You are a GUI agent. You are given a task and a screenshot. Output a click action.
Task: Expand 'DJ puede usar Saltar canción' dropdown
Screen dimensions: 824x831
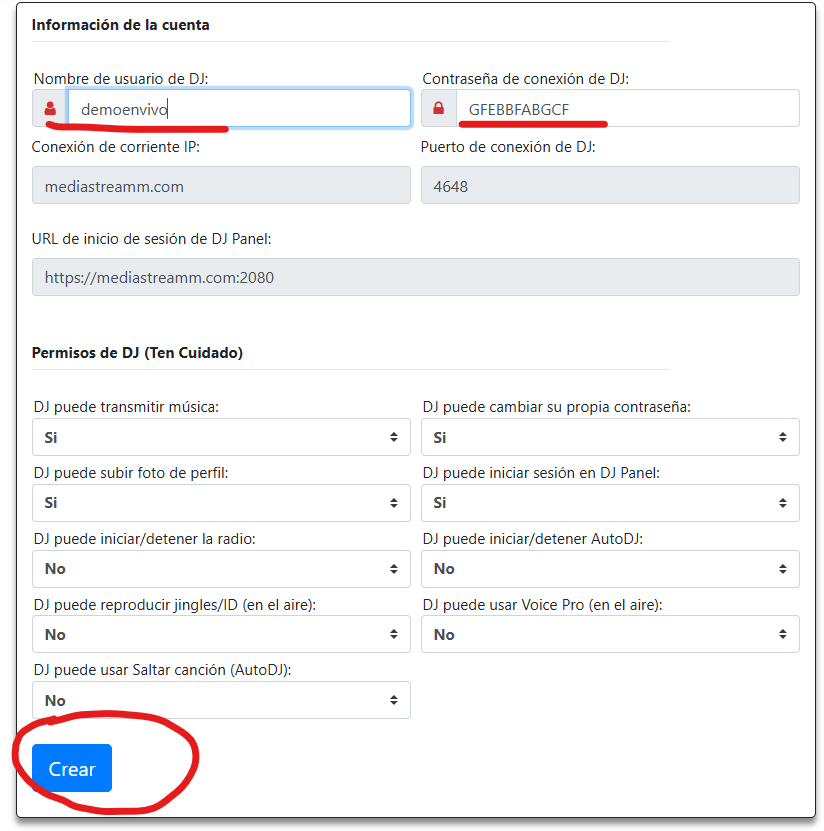pyautogui.click(x=221, y=701)
